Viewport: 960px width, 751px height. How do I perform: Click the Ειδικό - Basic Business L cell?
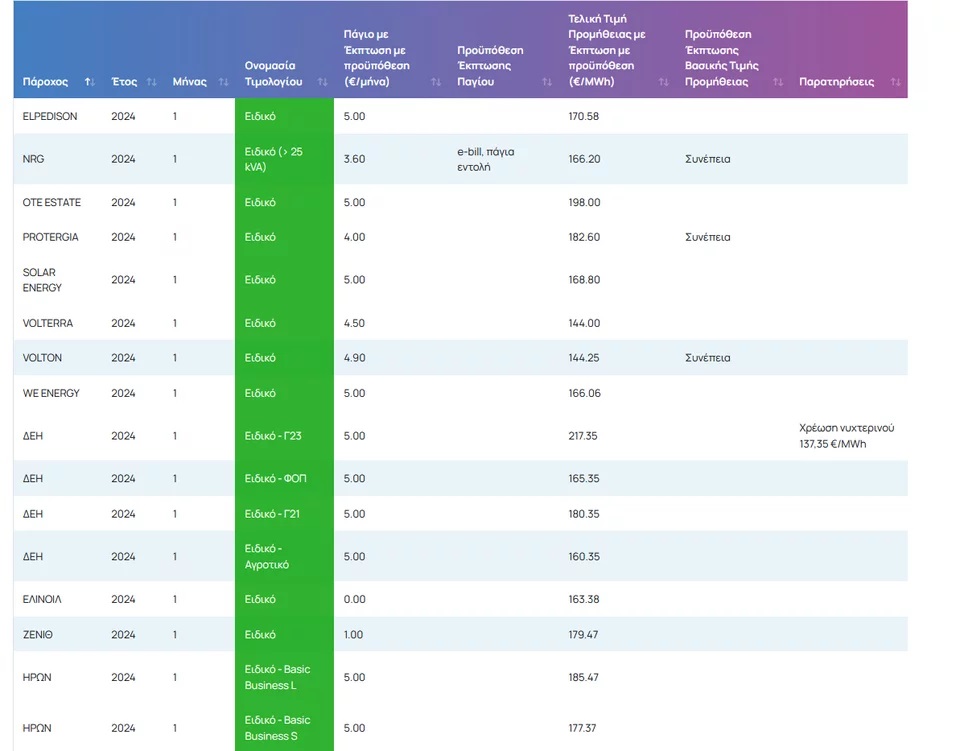[x=278, y=677]
